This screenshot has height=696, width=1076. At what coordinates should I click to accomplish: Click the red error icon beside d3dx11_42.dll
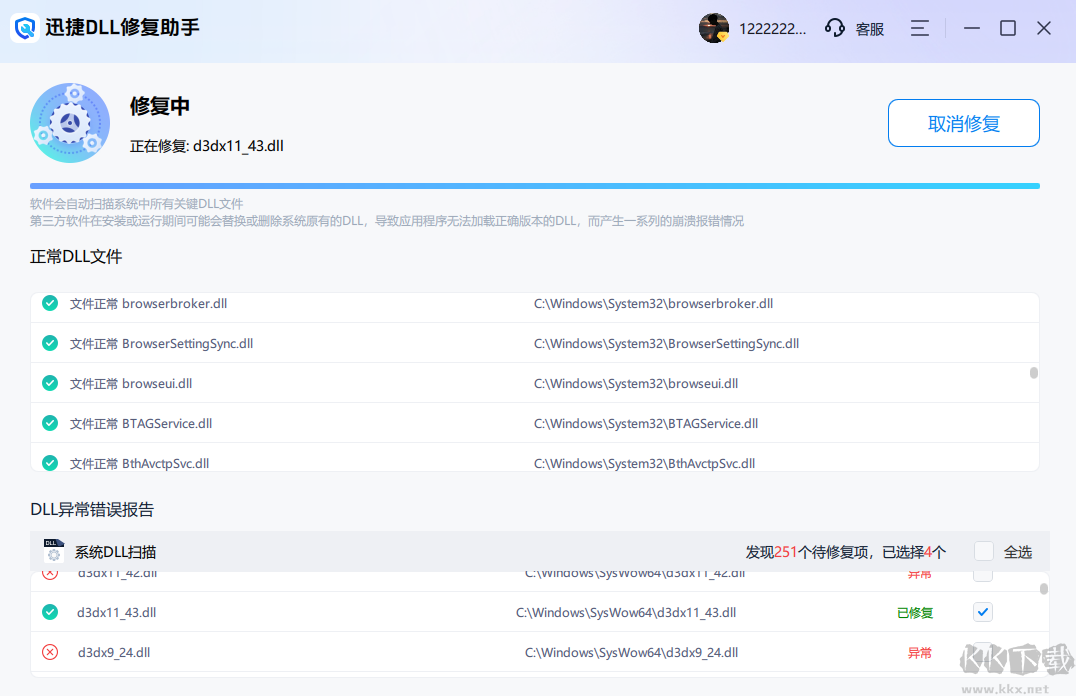point(49,572)
